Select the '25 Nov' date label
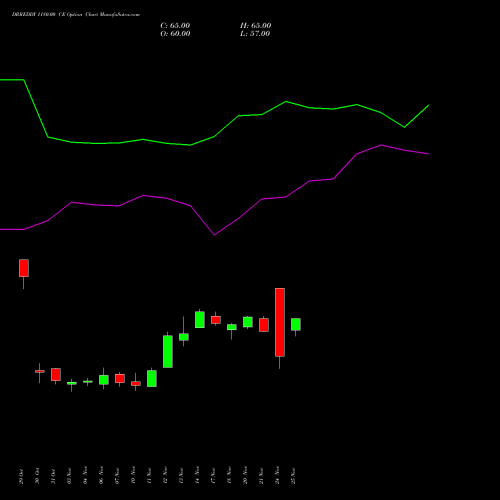Screen dimensions: 500x500 (293, 476)
